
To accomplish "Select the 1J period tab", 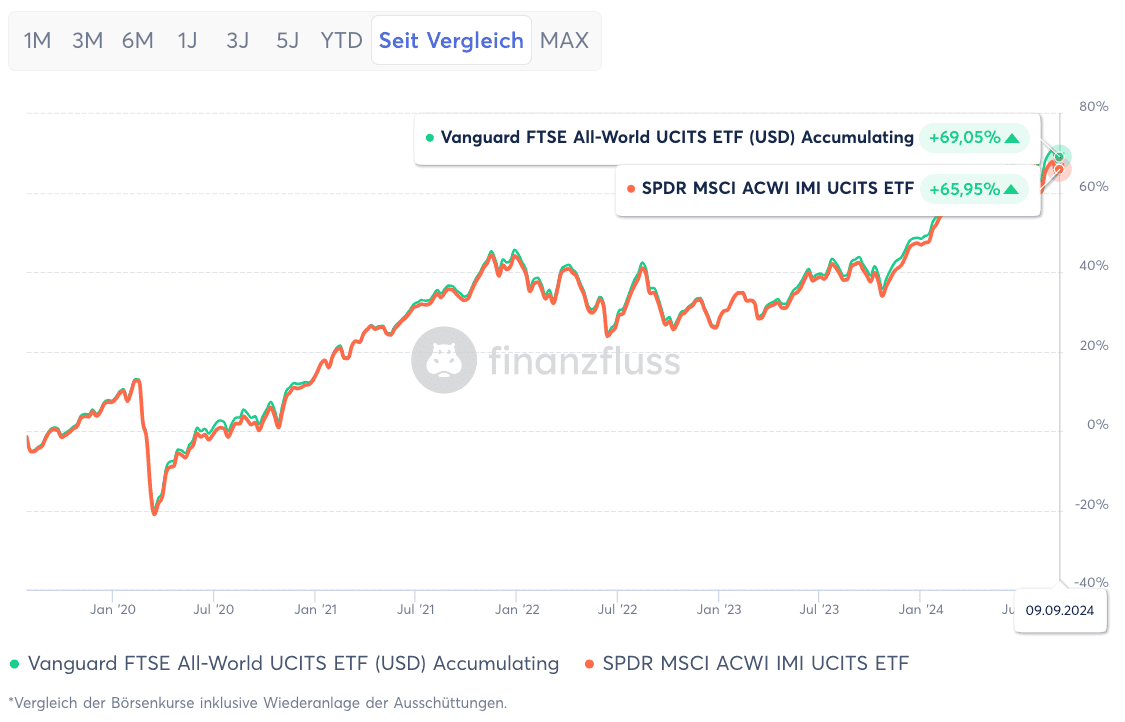I will click(x=187, y=40).
